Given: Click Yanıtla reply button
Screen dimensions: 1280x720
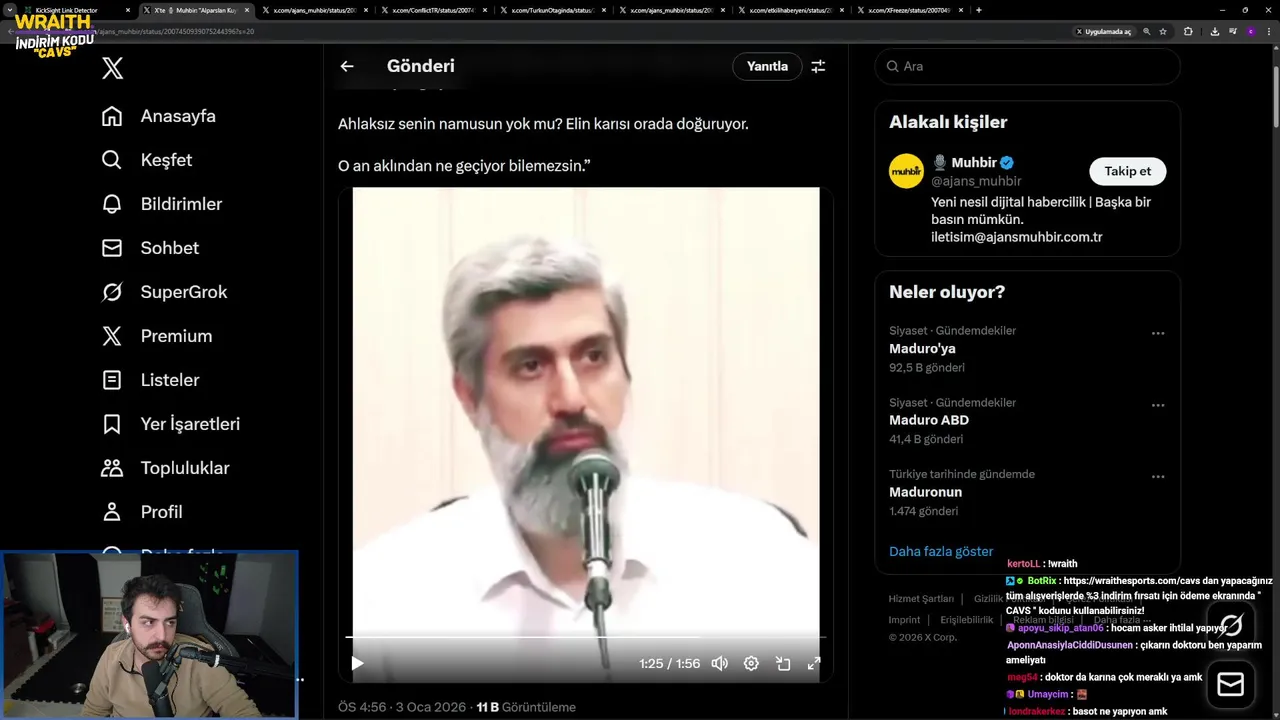Looking at the screenshot, I should coord(767,66).
